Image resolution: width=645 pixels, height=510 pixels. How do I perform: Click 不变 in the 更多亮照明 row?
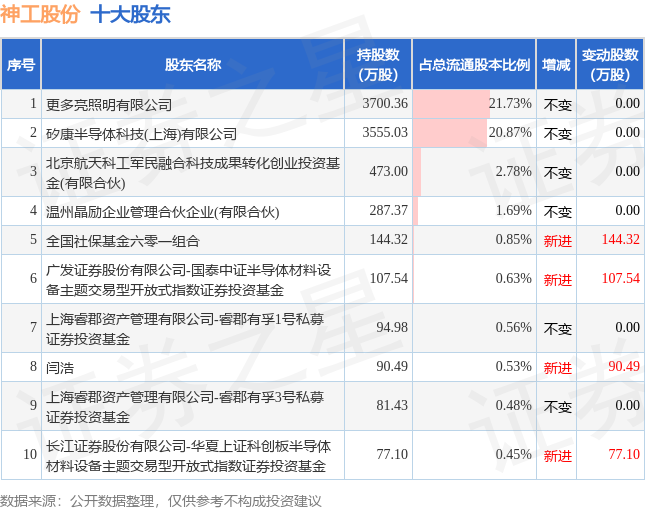click(x=558, y=105)
